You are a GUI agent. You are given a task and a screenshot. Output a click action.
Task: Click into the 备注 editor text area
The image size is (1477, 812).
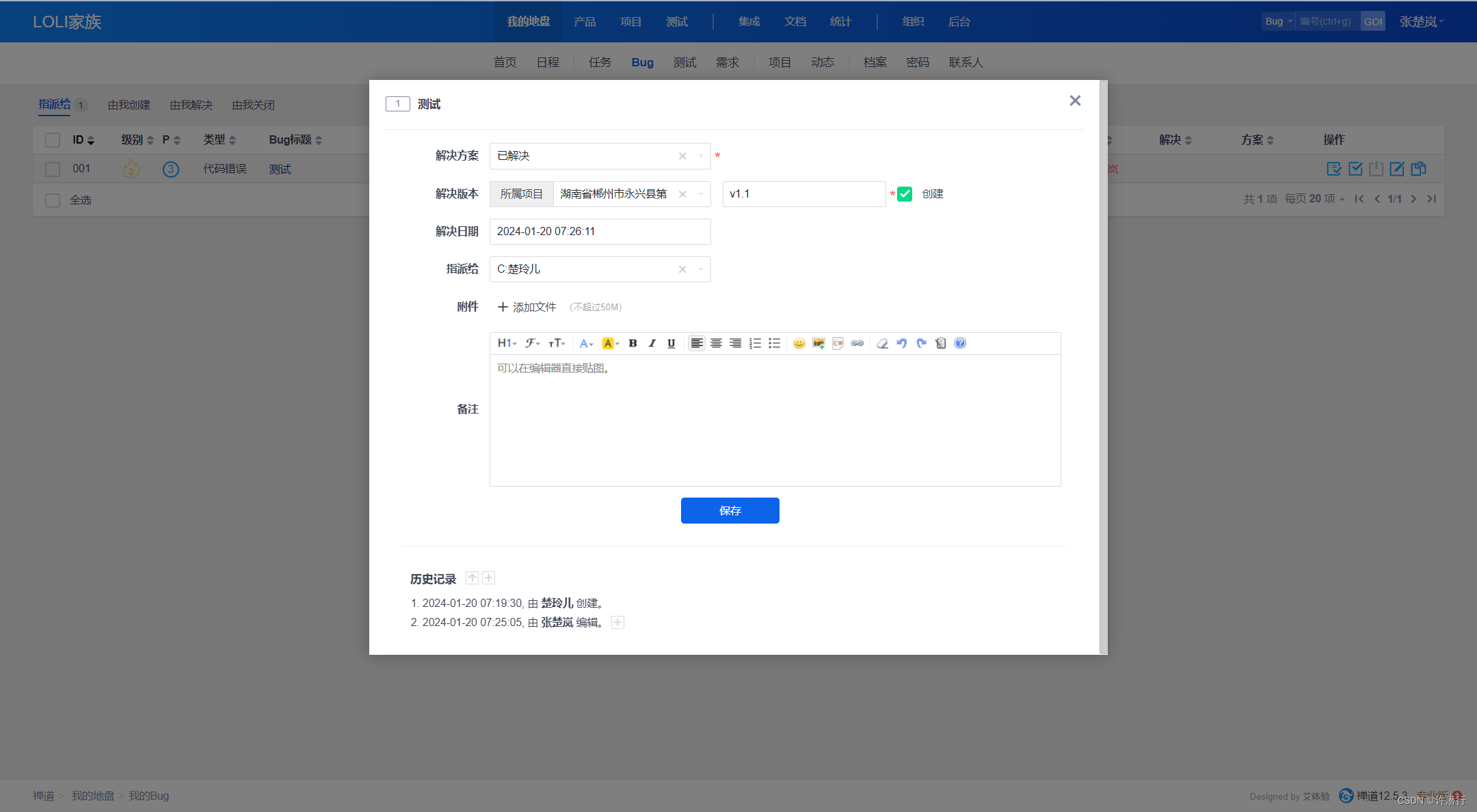pyautogui.click(x=775, y=420)
